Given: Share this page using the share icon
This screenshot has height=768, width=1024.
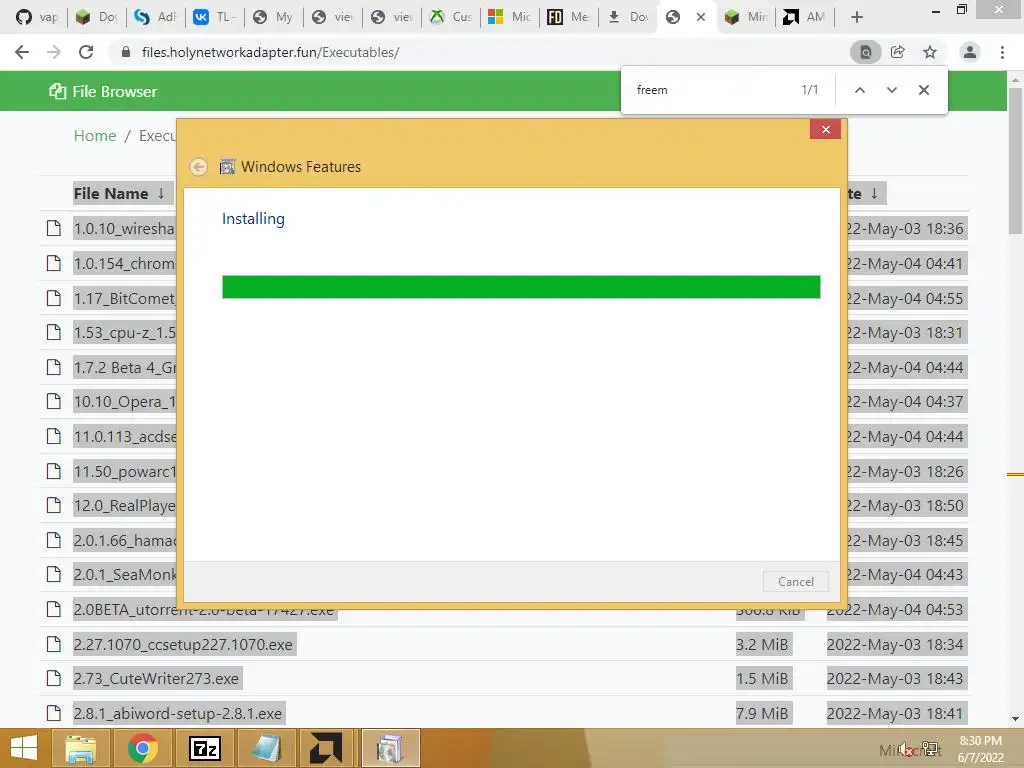Looking at the screenshot, I should (x=897, y=52).
